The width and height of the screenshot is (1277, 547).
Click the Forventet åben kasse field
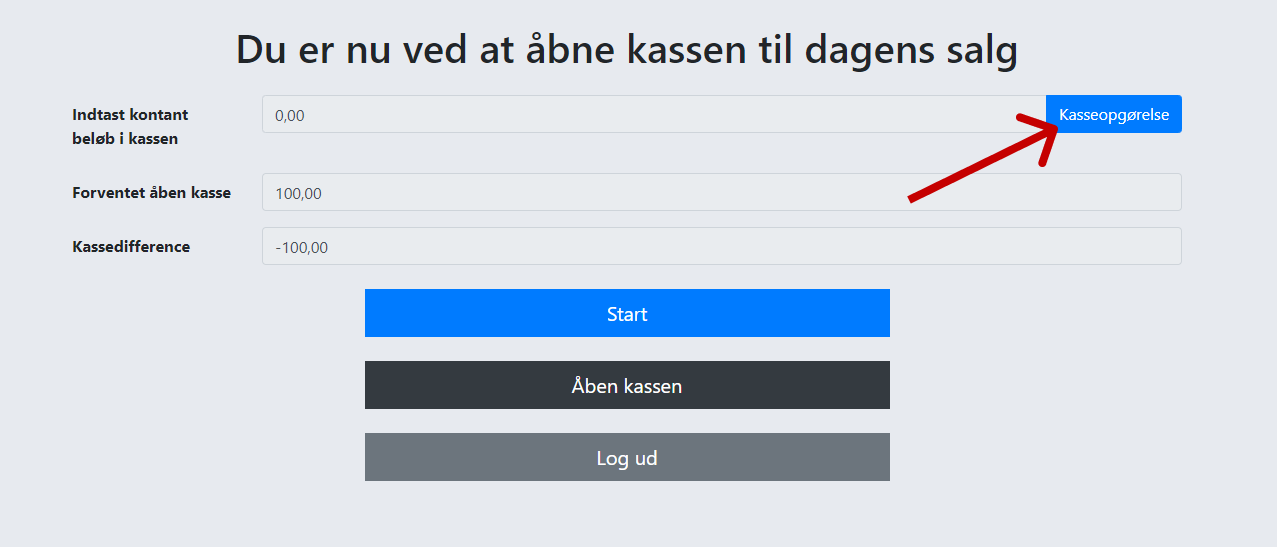[x=721, y=192]
